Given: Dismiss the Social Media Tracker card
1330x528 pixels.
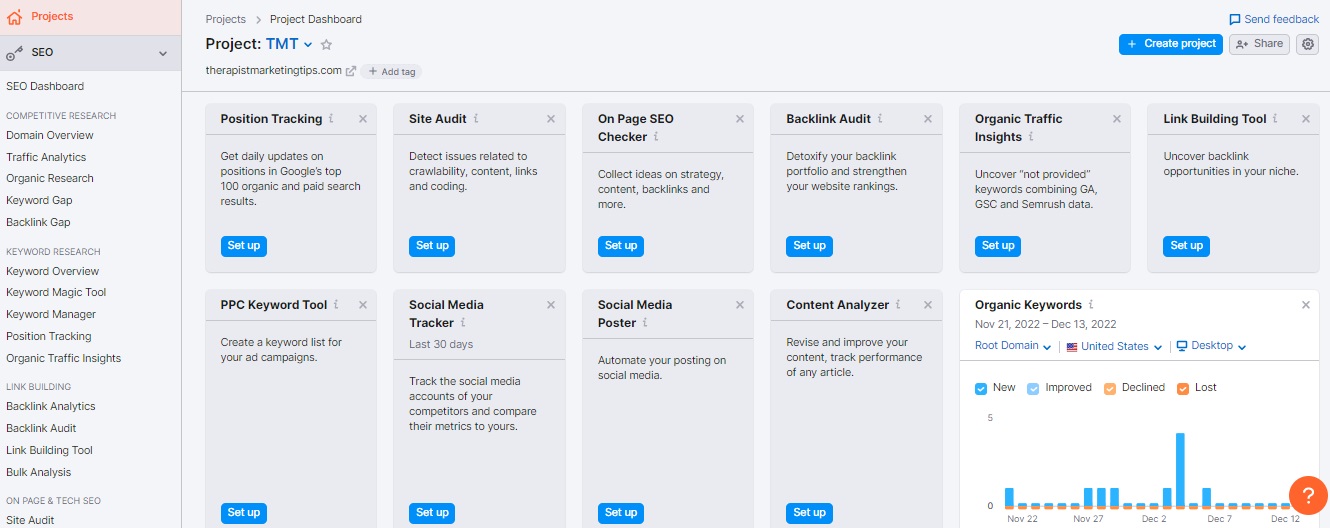Looking at the screenshot, I should (551, 305).
